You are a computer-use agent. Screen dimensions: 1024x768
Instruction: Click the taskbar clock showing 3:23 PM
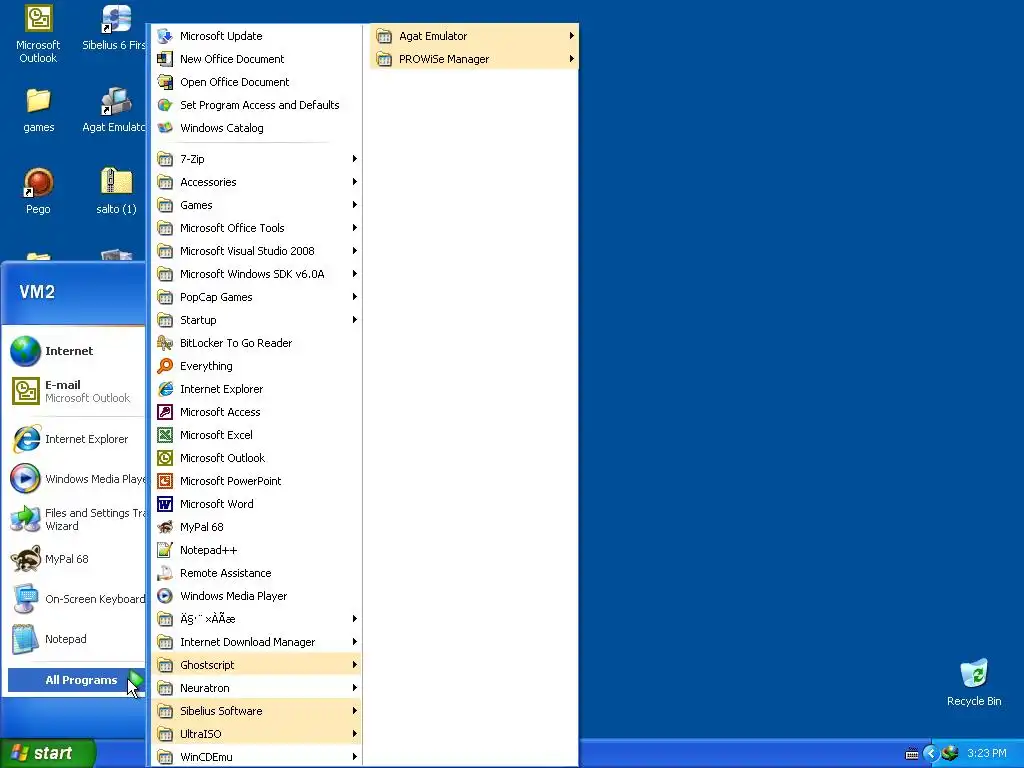click(x=987, y=754)
